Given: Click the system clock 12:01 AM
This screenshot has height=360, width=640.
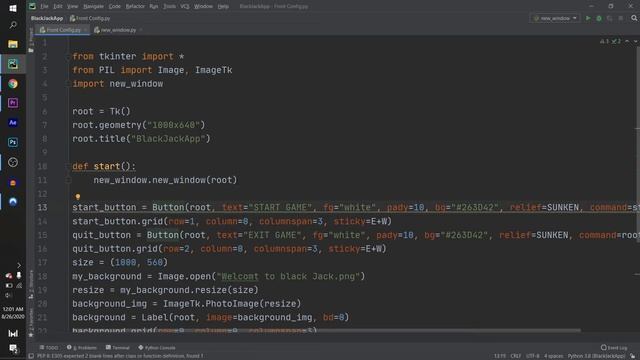Looking at the screenshot, I should point(13,309).
